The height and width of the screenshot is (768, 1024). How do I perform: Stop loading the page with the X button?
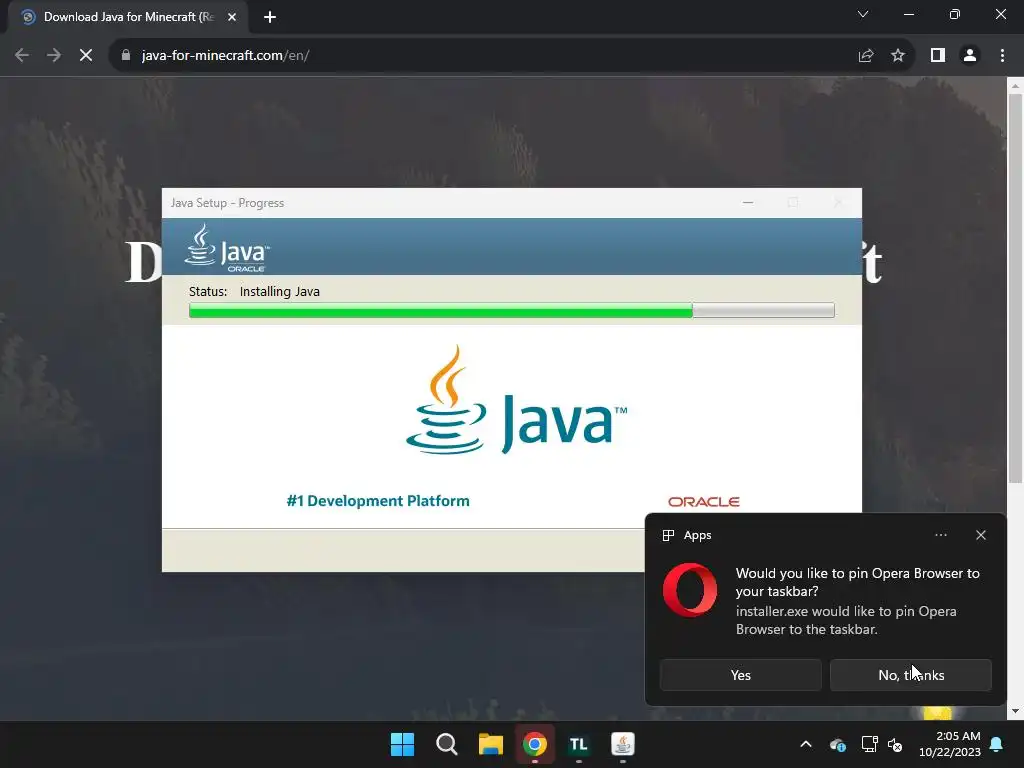(86, 56)
